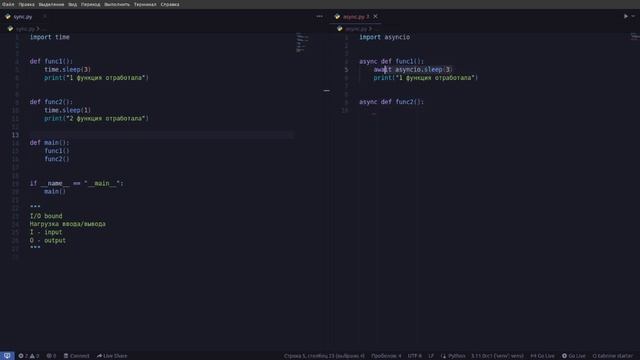Open the Переход menu
The image size is (640, 360).
(x=90, y=4)
